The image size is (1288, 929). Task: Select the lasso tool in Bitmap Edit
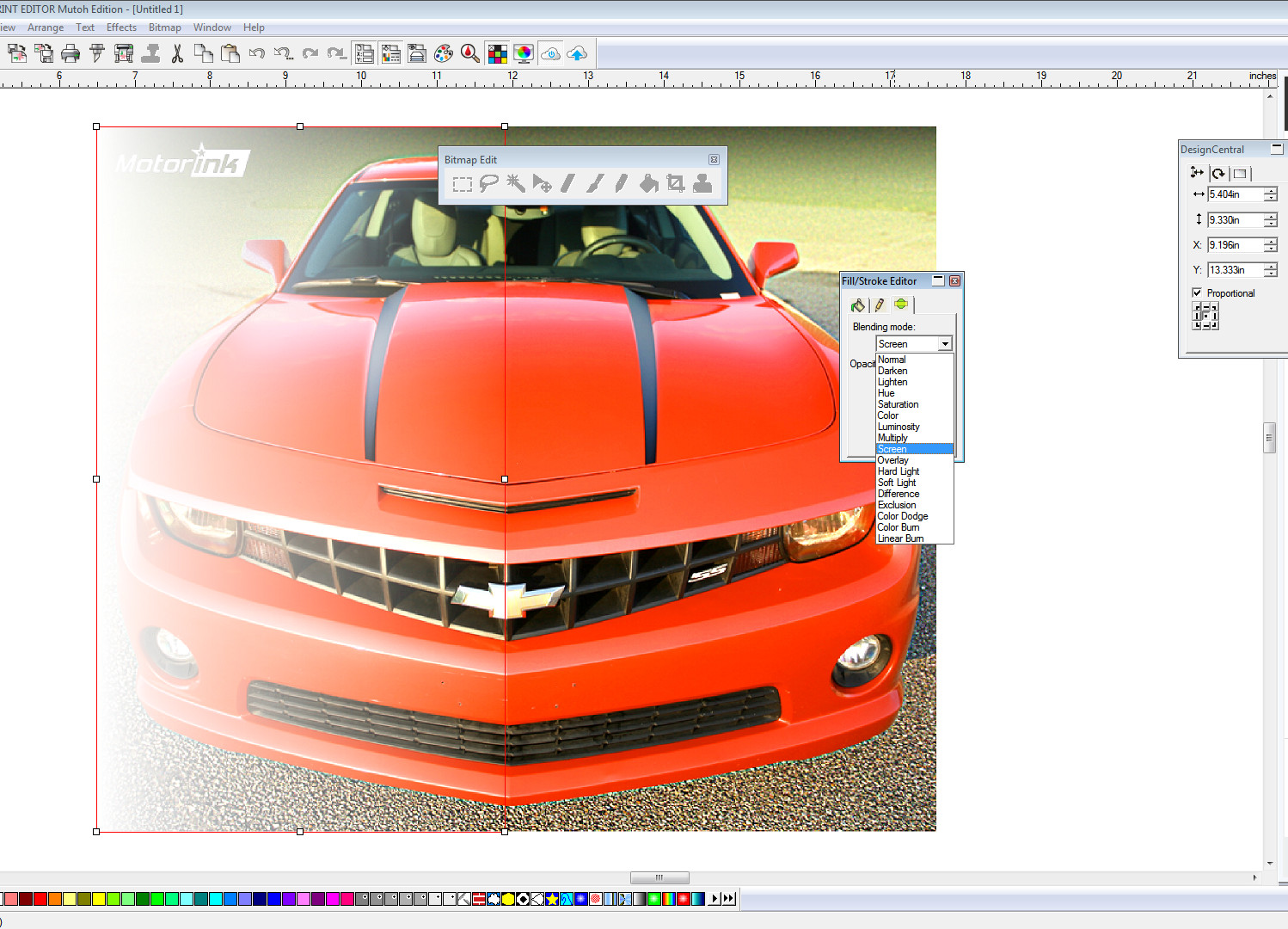click(x=489, y=183)
